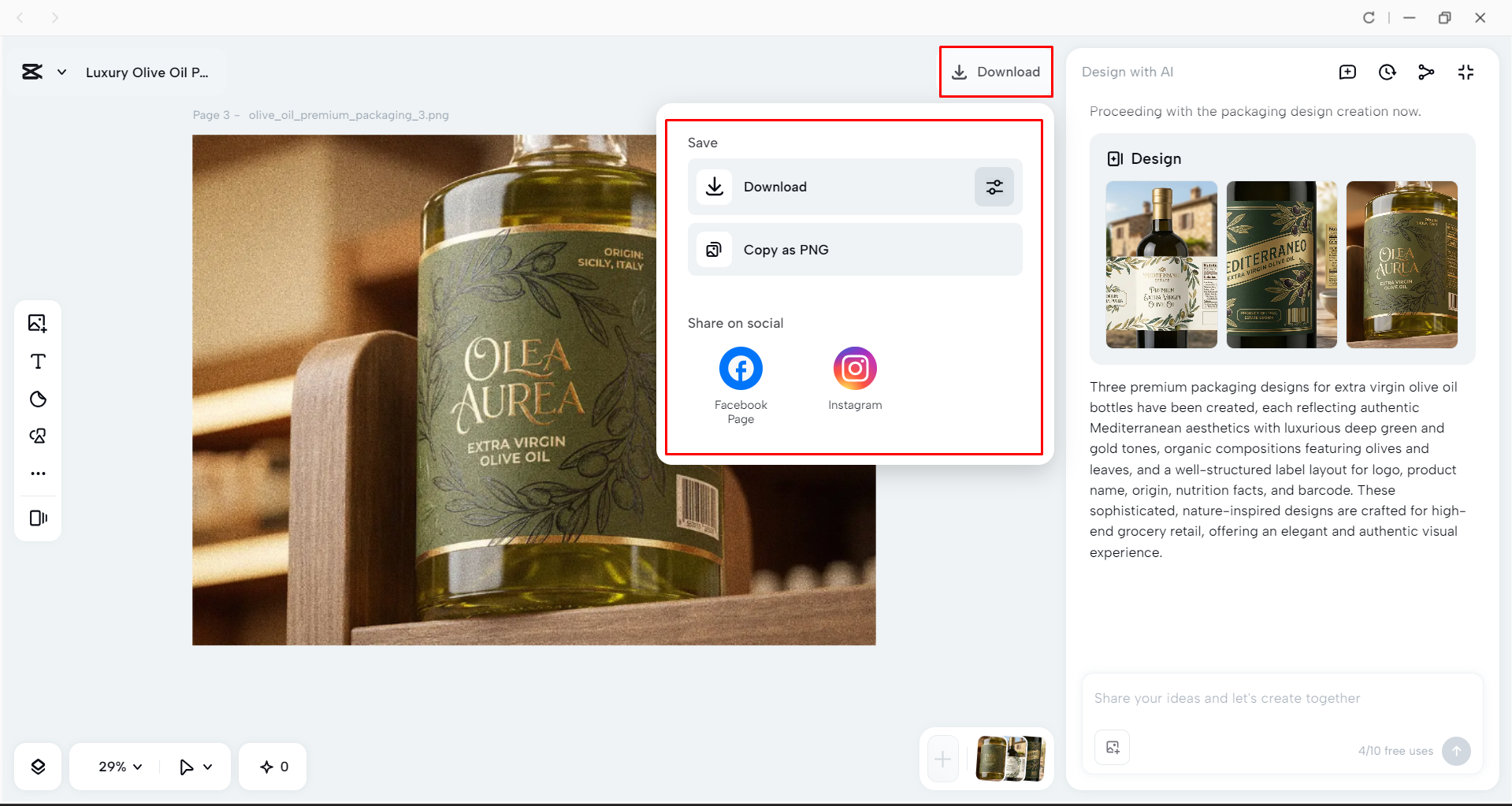Expand the pointer tool dropdown
The width and height of the screenshot is (1512, 806).
[208, 767]
